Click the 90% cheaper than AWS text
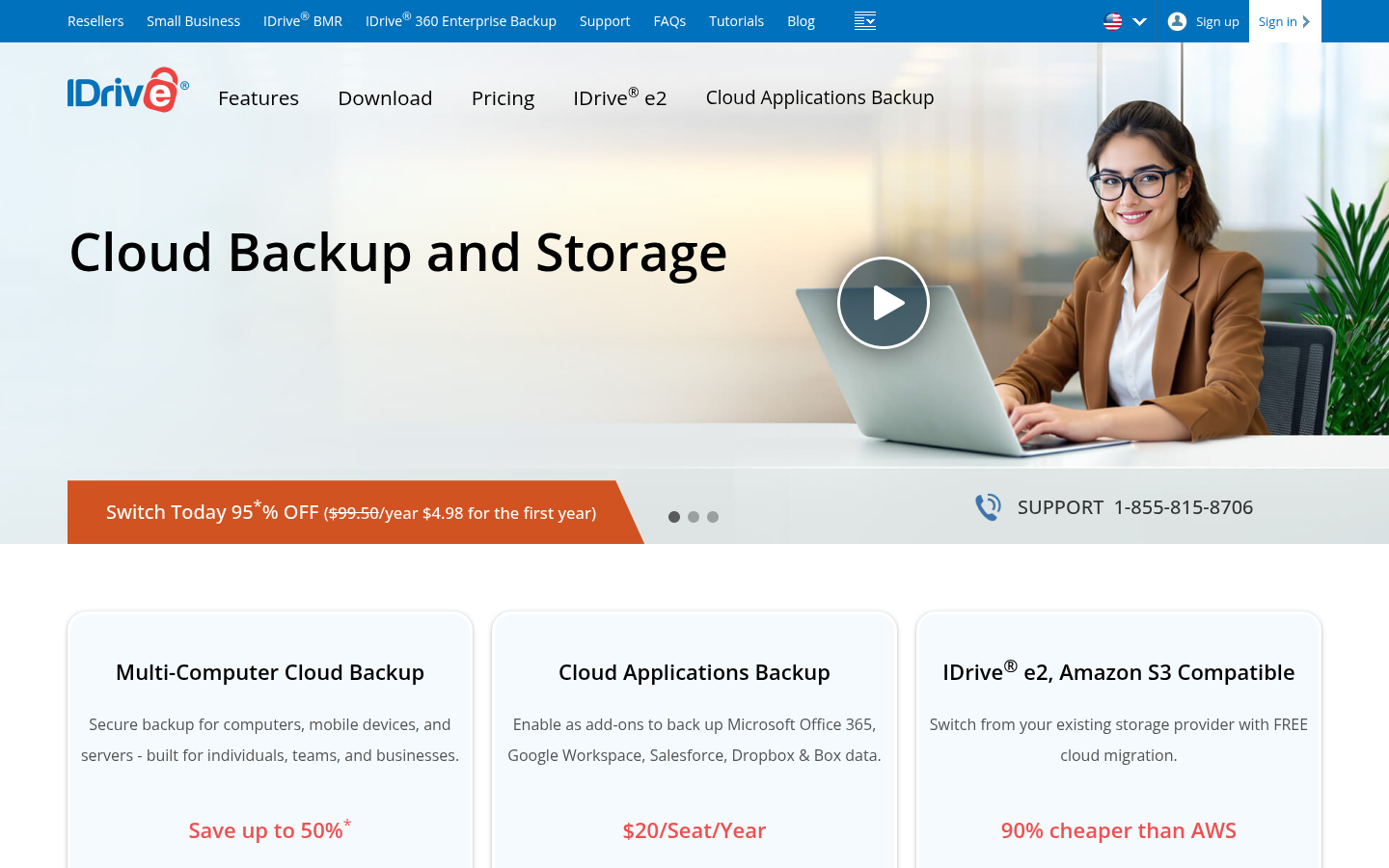The width and height of the screenshot is (1389, 868). pyautogui.click(x=1119, y=830)
